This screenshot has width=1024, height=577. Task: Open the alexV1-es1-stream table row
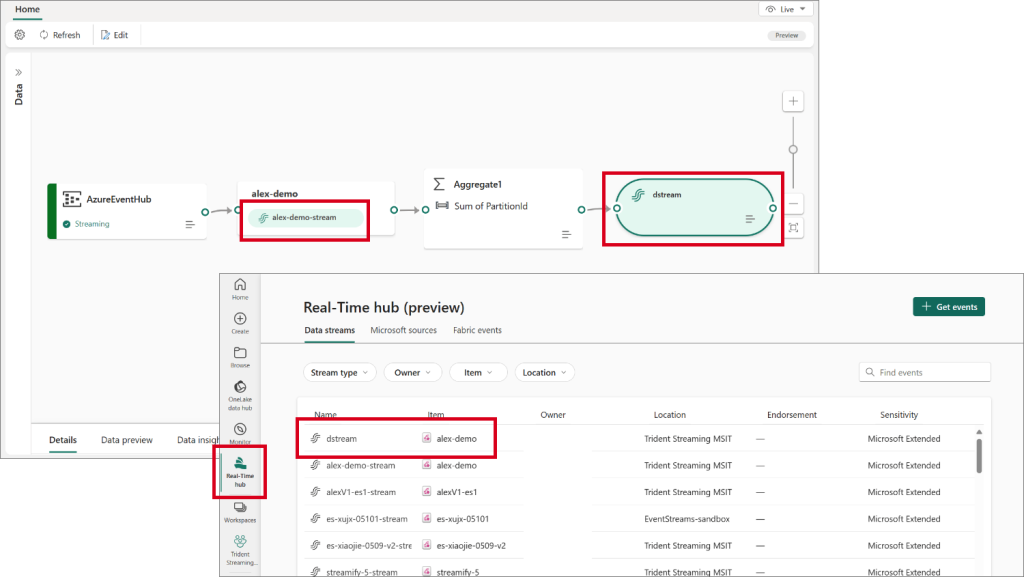pos(637,492)
